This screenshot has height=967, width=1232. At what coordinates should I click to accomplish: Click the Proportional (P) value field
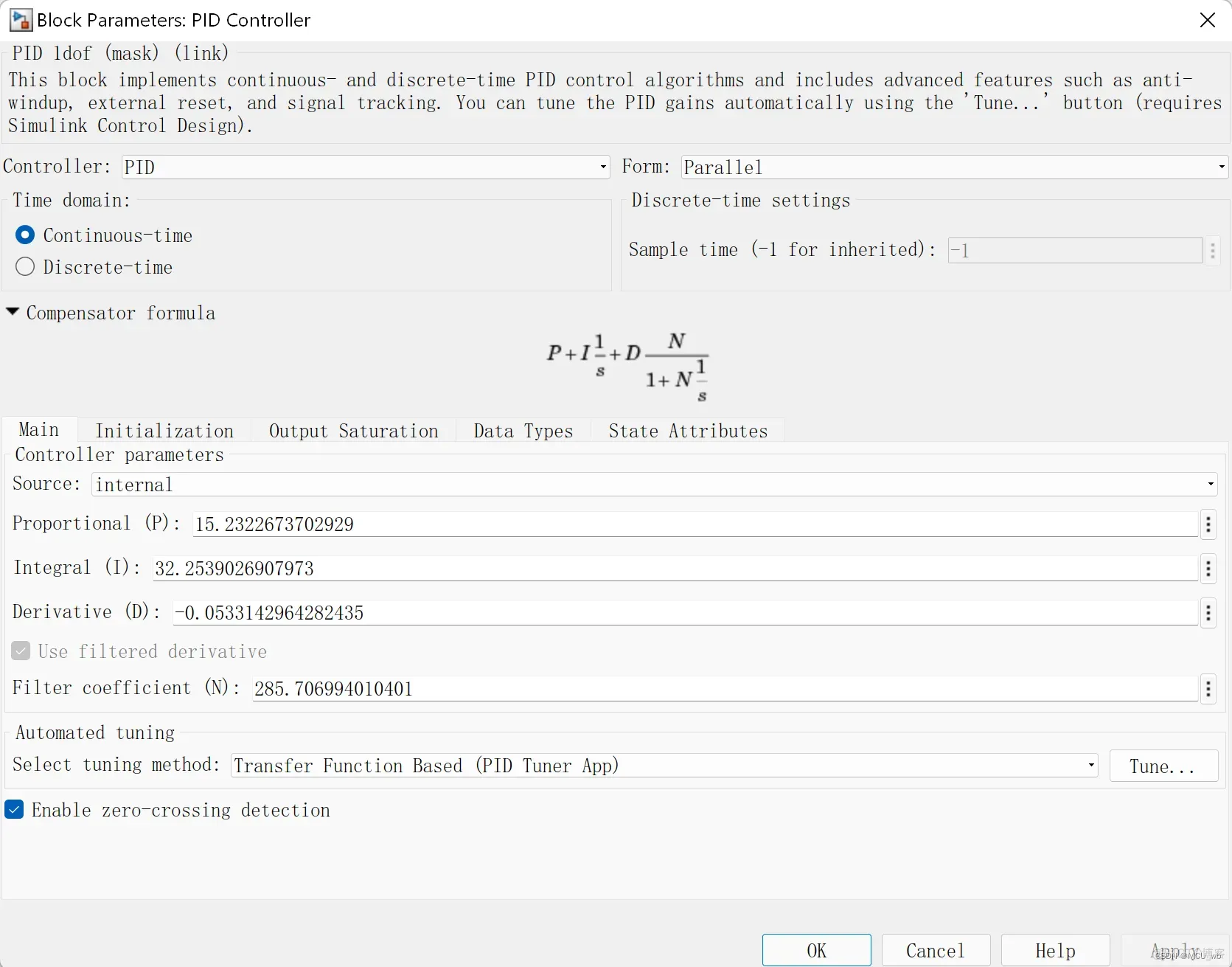coord(695,524)
